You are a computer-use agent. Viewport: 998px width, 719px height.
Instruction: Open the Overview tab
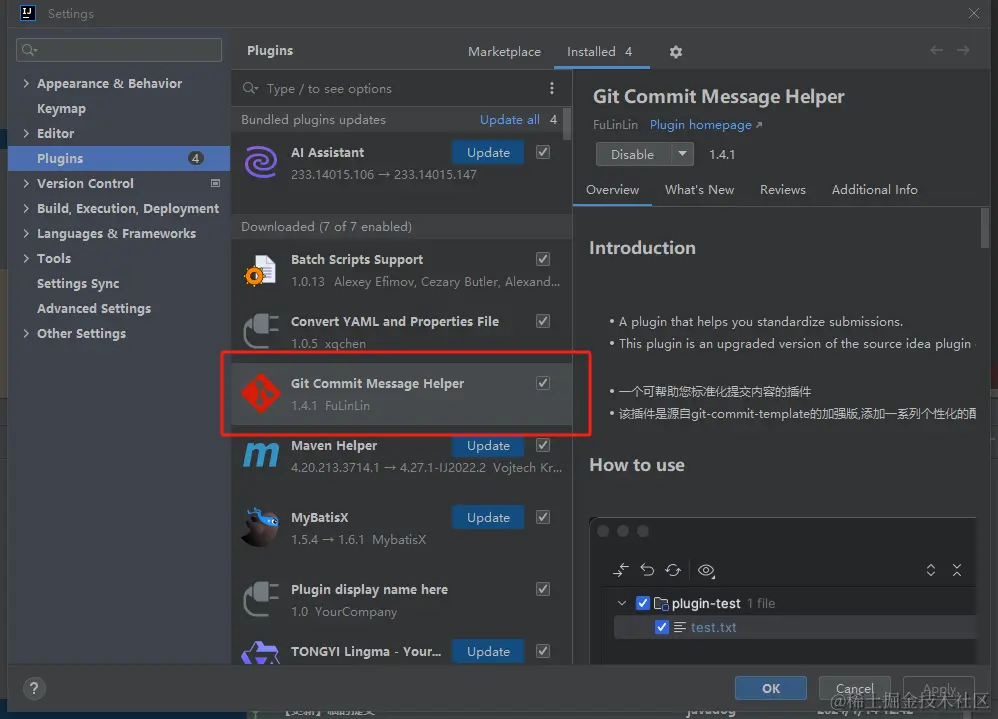612,190
